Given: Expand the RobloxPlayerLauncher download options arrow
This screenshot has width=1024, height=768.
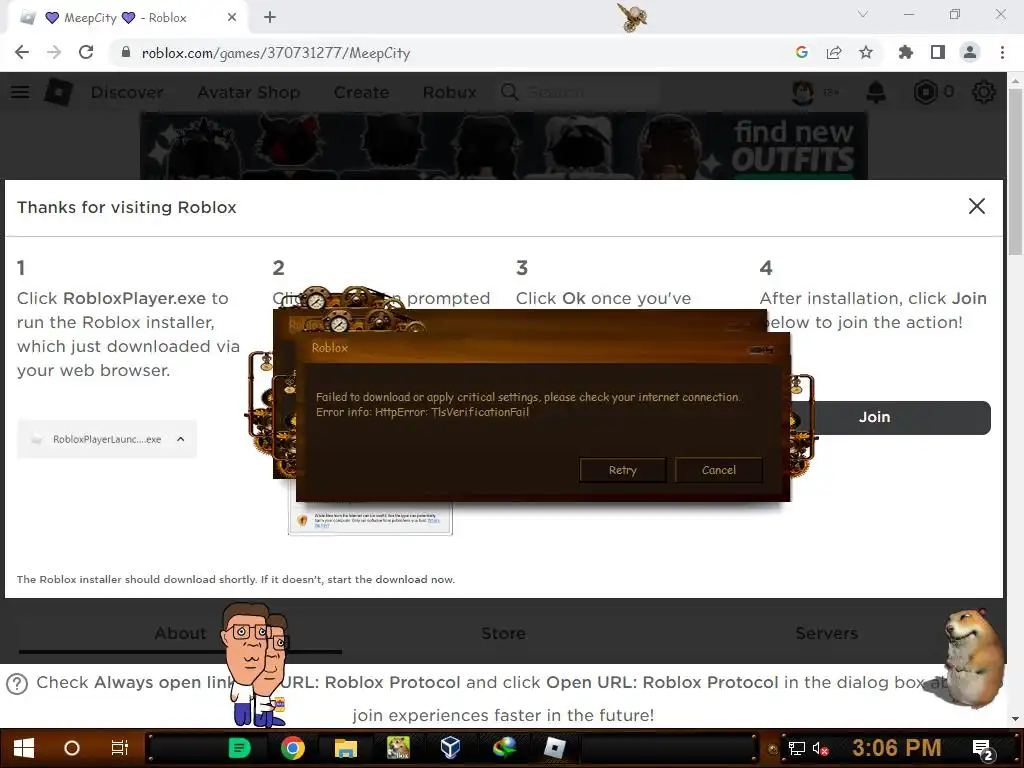Looking at the screenshot, I should 181,439.
